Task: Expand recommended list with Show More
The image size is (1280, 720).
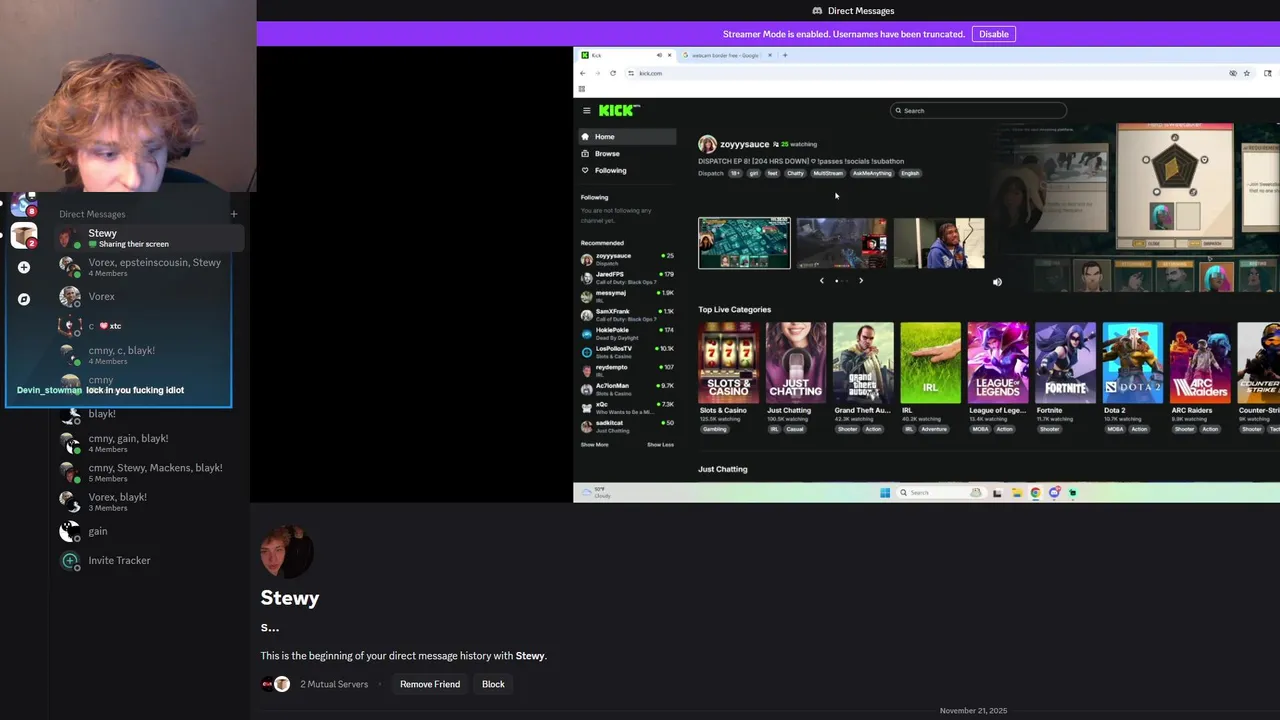Action: 595,445
